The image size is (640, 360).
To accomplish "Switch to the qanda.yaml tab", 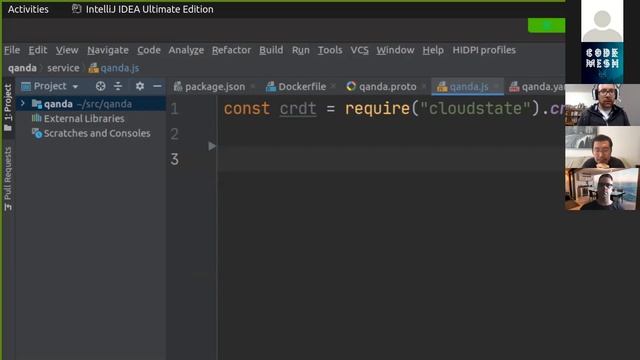I will (537, 87).
